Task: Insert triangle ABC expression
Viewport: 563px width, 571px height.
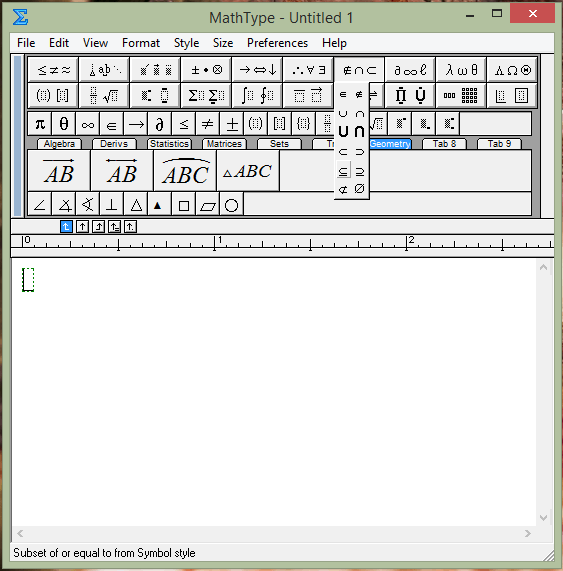Action: [248, 170]
